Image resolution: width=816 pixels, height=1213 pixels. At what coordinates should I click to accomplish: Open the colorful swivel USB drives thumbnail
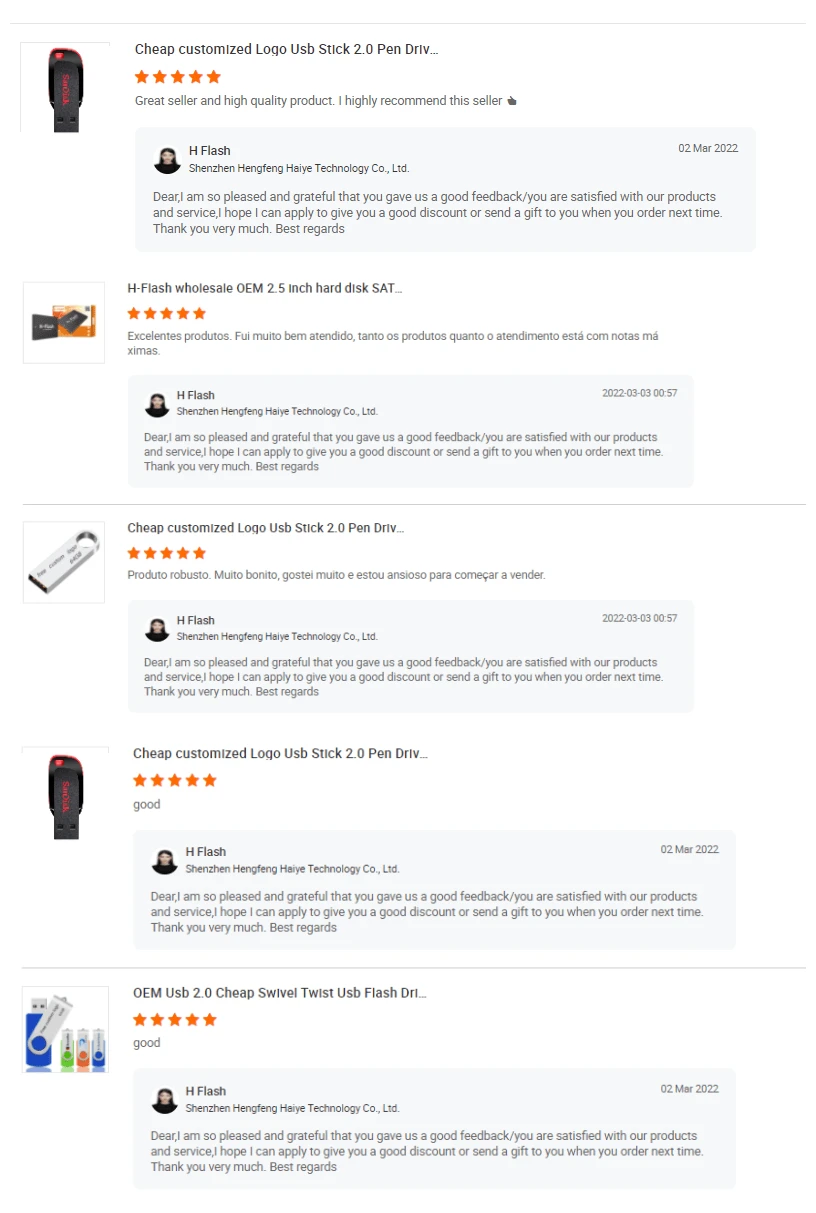coord(65,1029)
